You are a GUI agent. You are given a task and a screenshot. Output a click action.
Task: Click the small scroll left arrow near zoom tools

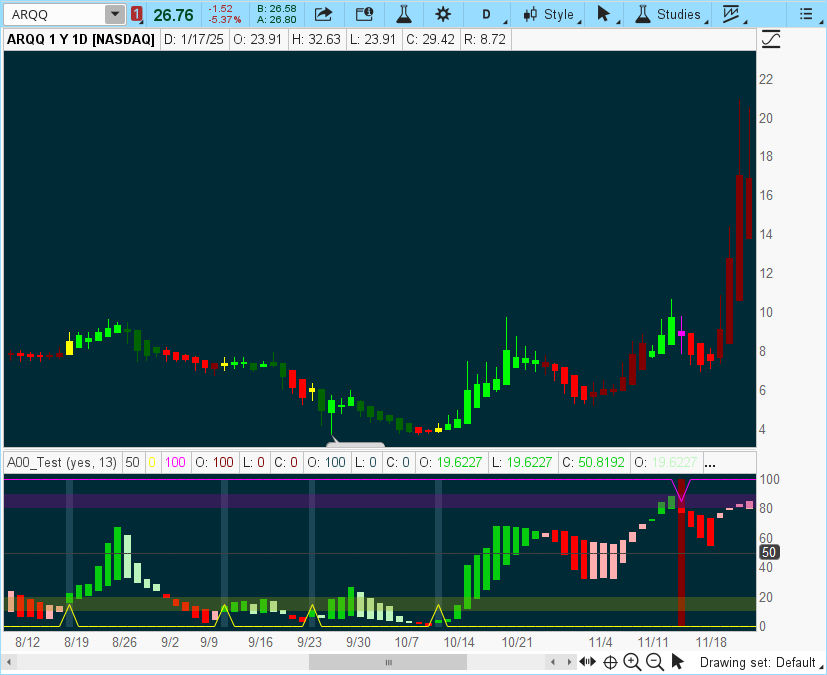click(553, 662)
